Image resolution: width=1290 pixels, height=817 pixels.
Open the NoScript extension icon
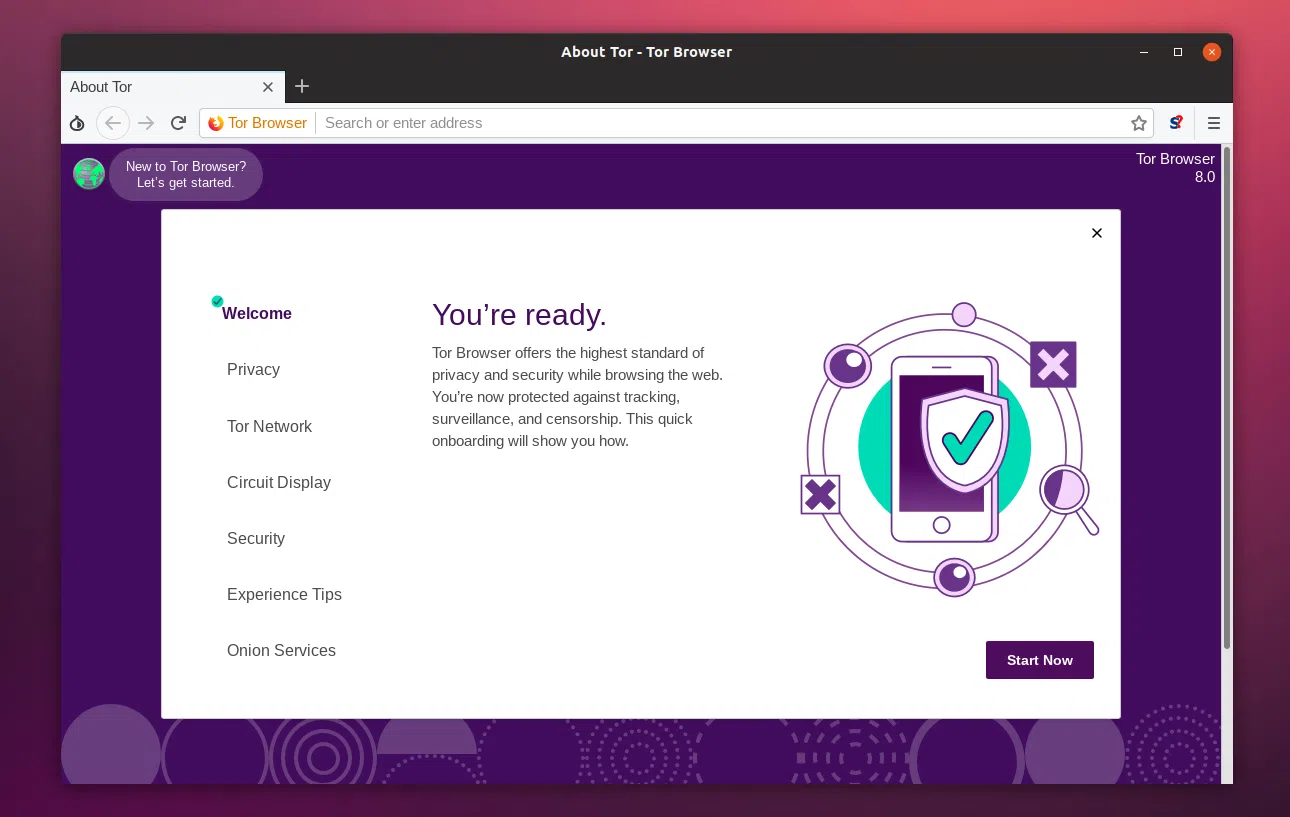[x=1176, y=123]
